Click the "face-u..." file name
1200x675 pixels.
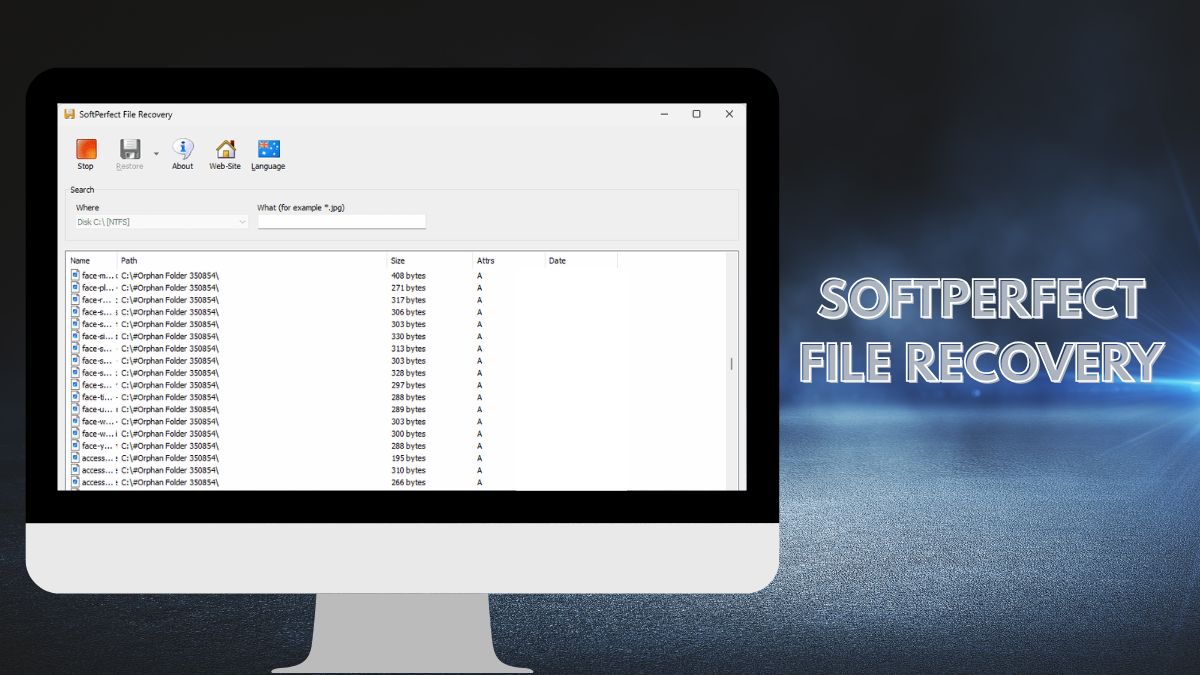click(x=97, y=409)
